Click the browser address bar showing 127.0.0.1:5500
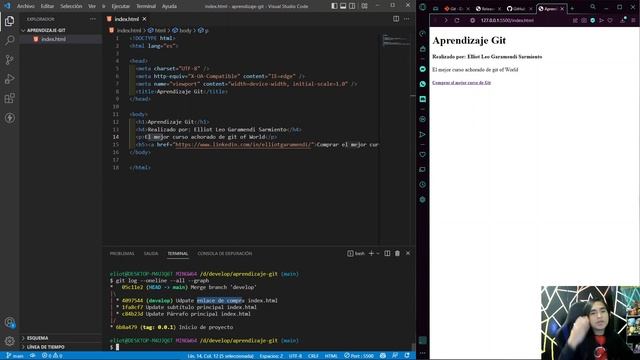Viewport: 640px width, 360px height. [507, 20]
